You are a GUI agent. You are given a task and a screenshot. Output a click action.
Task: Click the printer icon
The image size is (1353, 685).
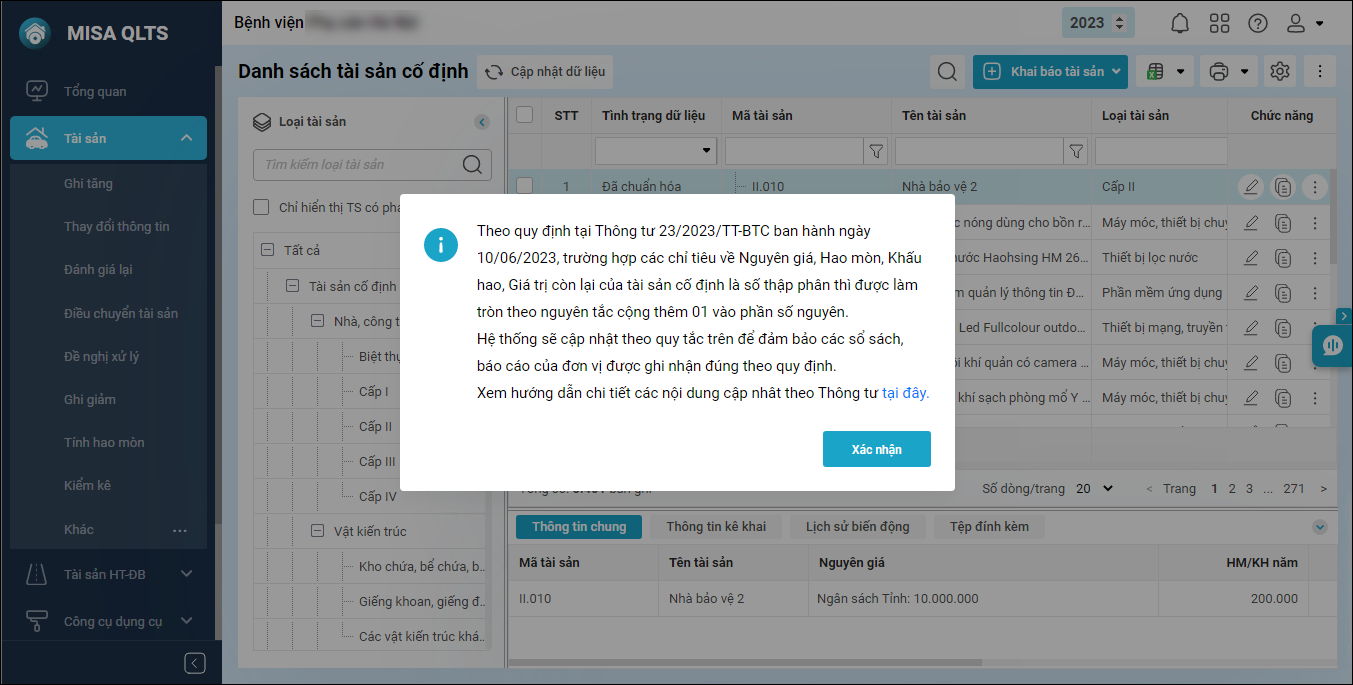[x=1218, y=72]
